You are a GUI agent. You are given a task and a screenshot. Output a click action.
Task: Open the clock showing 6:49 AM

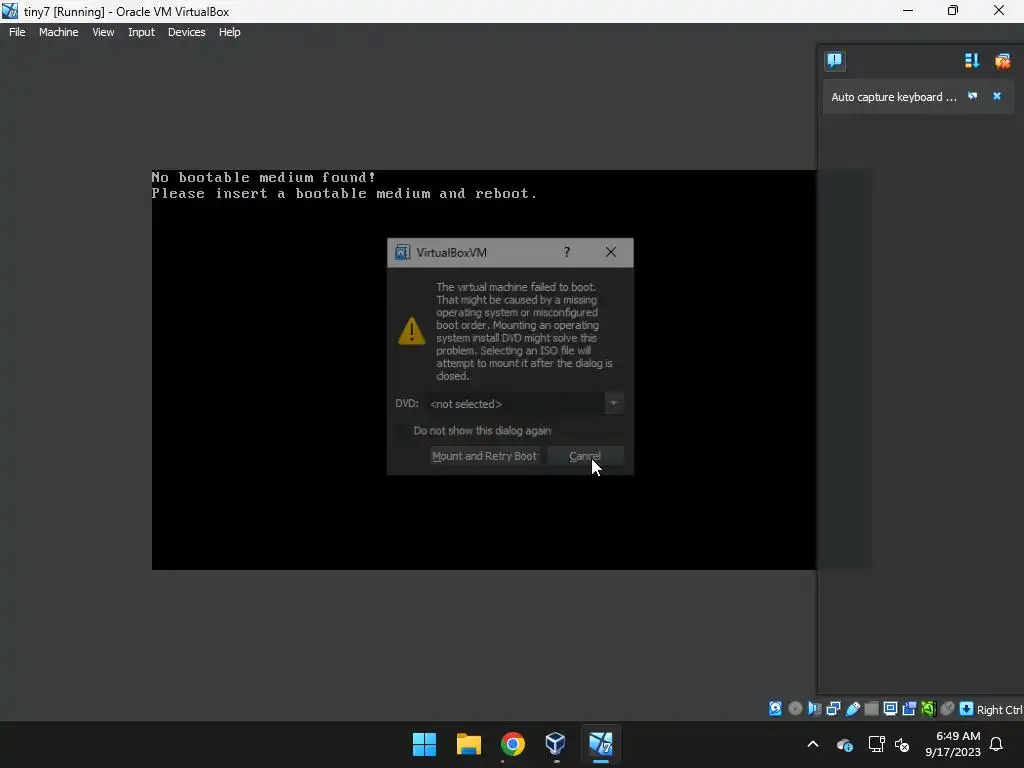pyautogui.click(x=953, y=744)
